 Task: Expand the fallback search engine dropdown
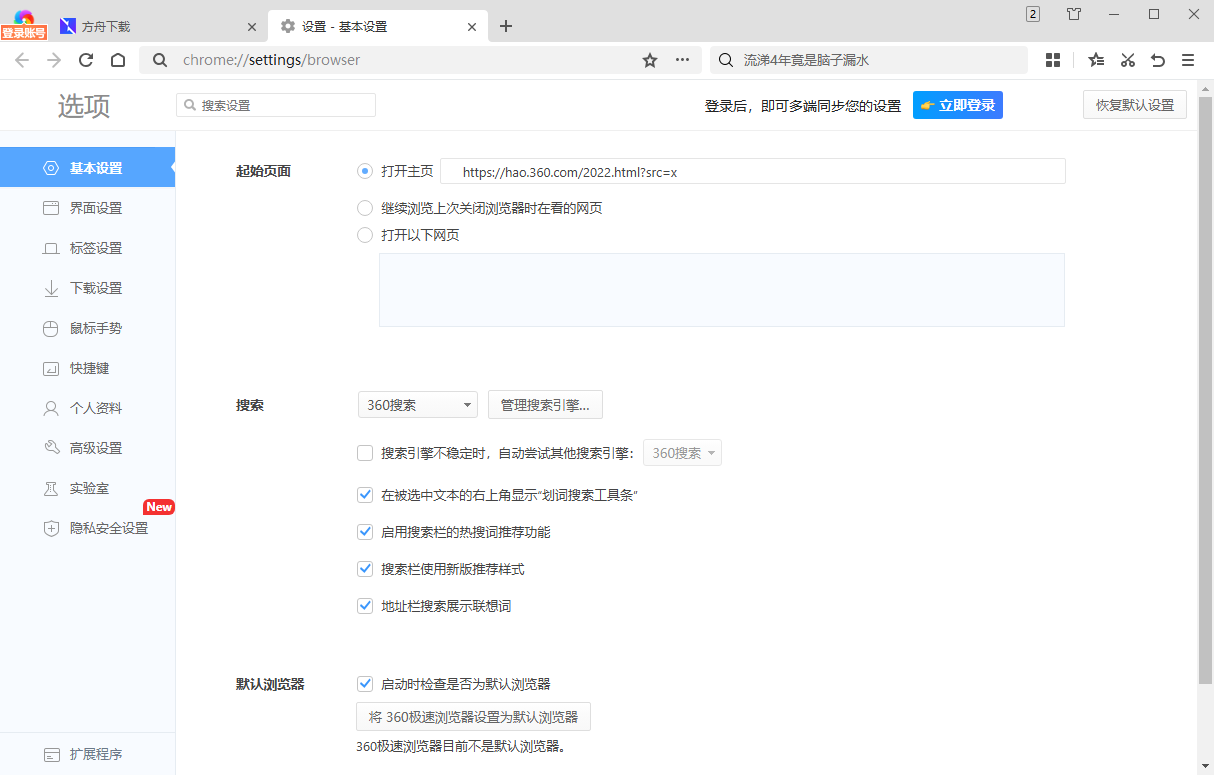click(x=682, y=452)
